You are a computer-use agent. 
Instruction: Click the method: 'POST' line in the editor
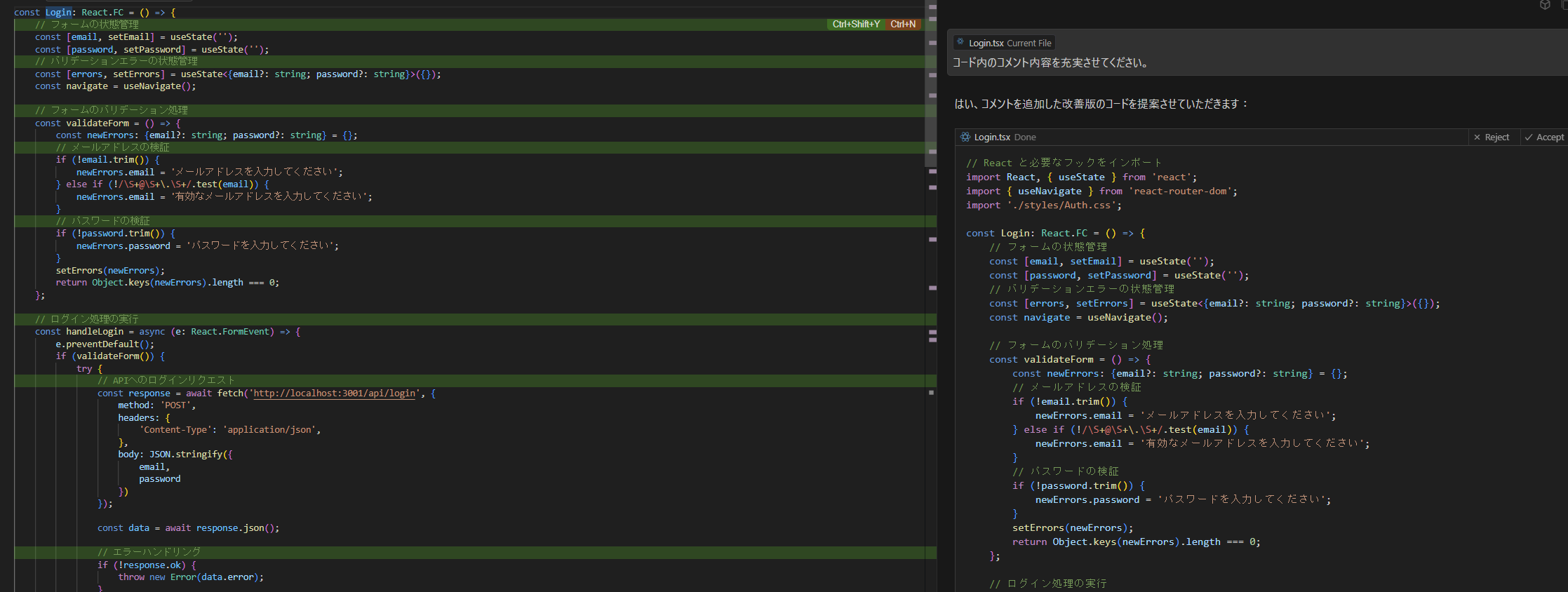(x=157, y=405)
